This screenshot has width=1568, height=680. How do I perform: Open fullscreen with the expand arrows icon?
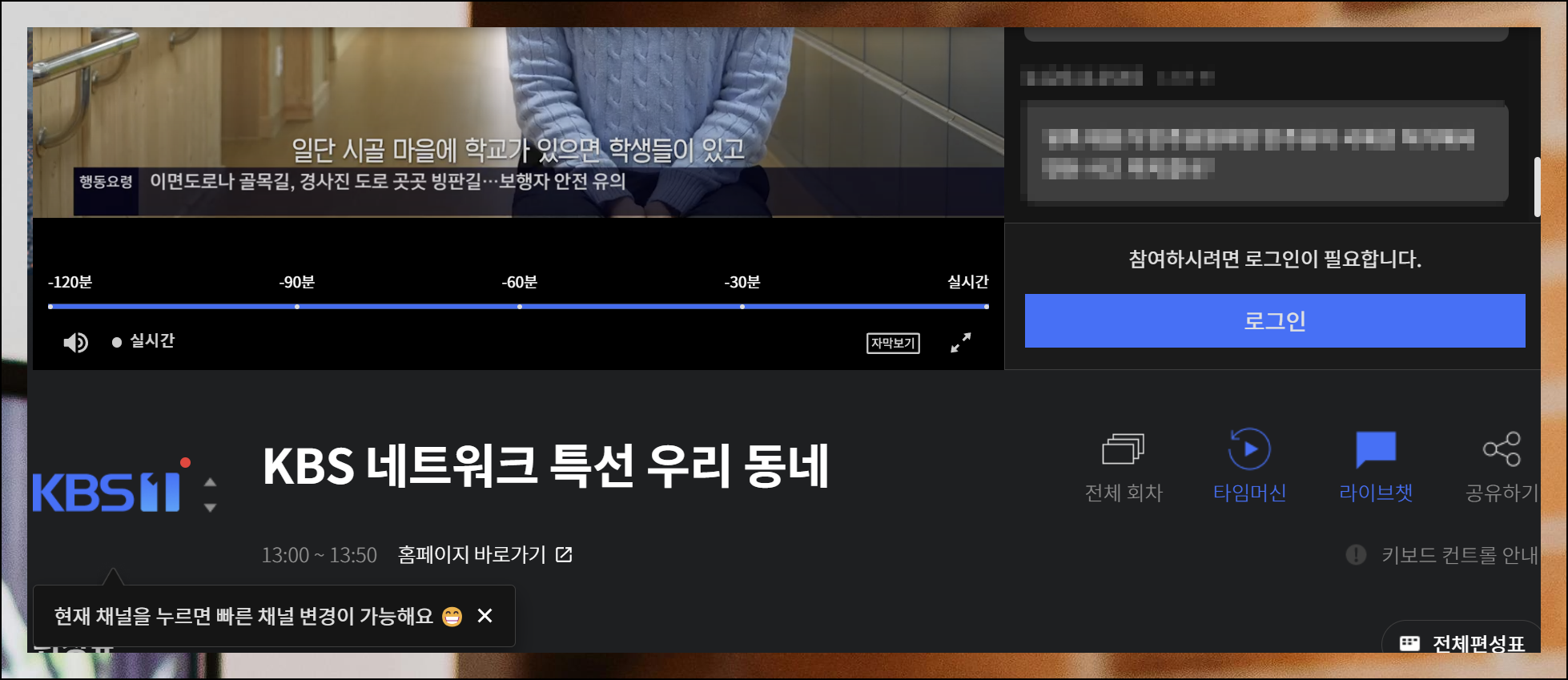click(960, 343)
